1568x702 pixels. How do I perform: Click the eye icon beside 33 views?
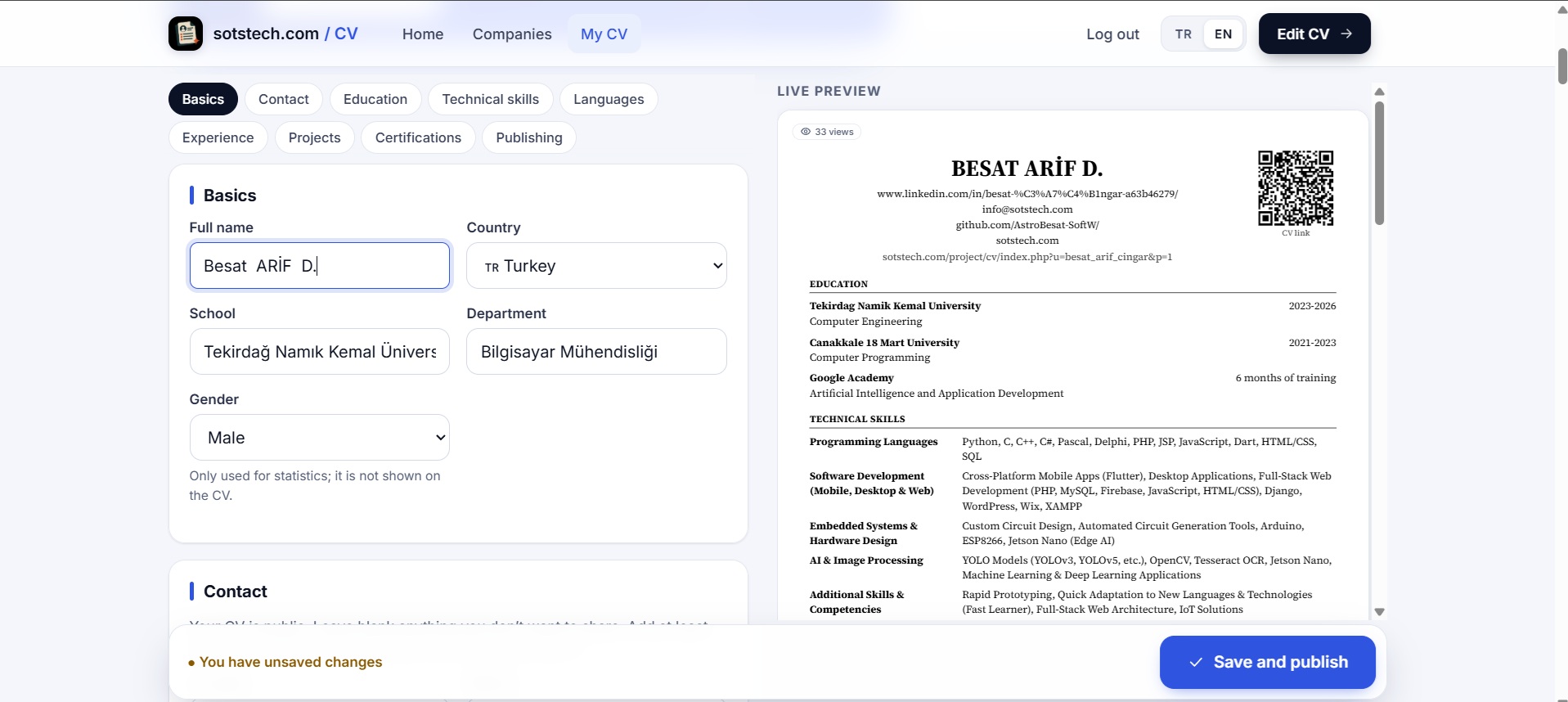pos(806,132)
